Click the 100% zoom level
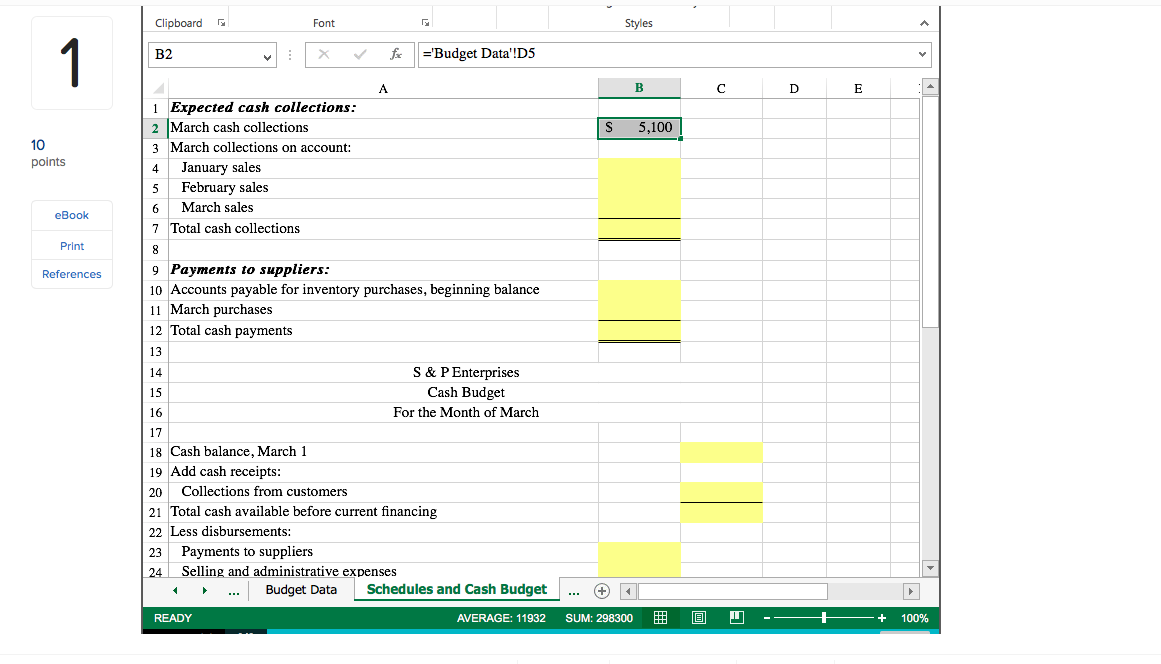 coord(914,618)
